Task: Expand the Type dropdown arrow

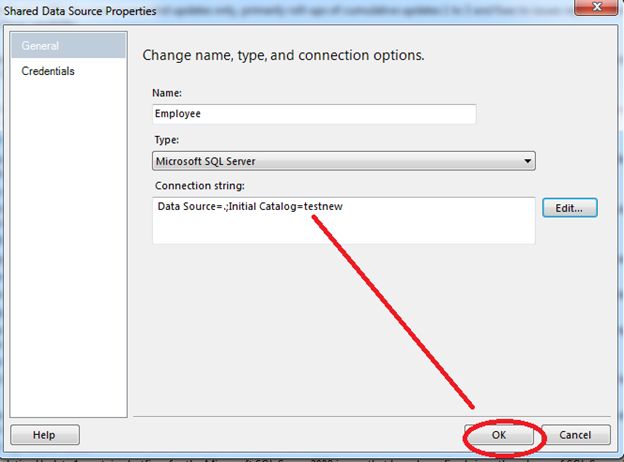Action: 527,161
